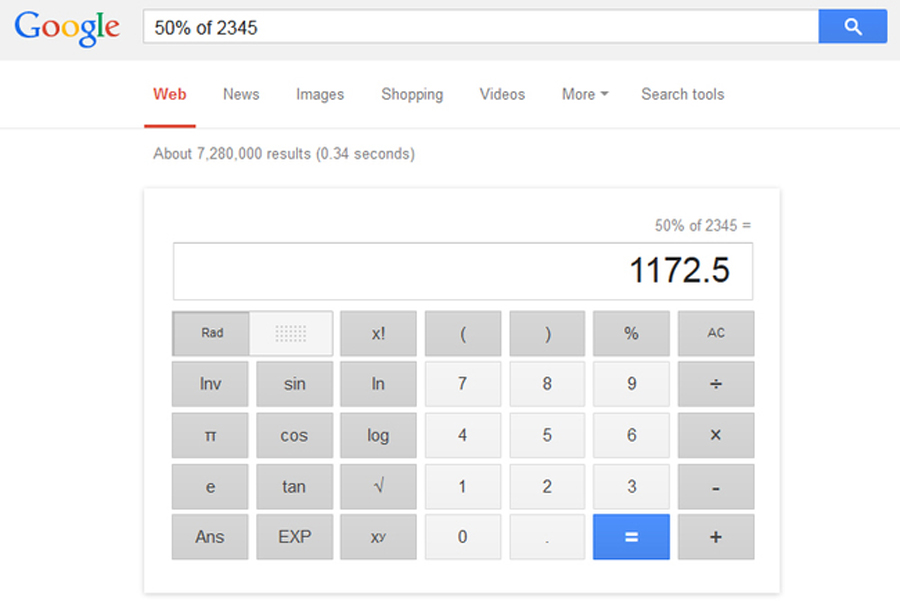Hit the multiplication operator key
Viewport: 900px width, 601px height.
[716, 435]
